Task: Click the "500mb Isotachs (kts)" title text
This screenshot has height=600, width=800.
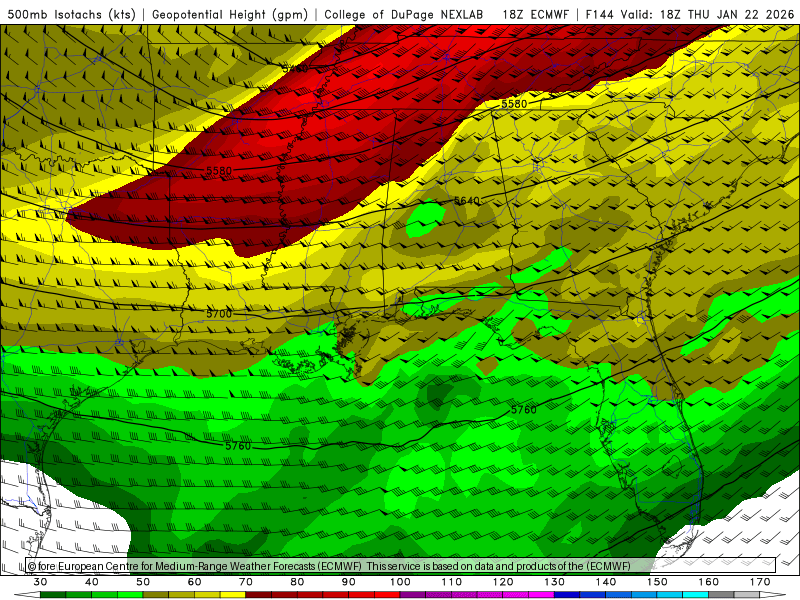Action: coord(71,15)
